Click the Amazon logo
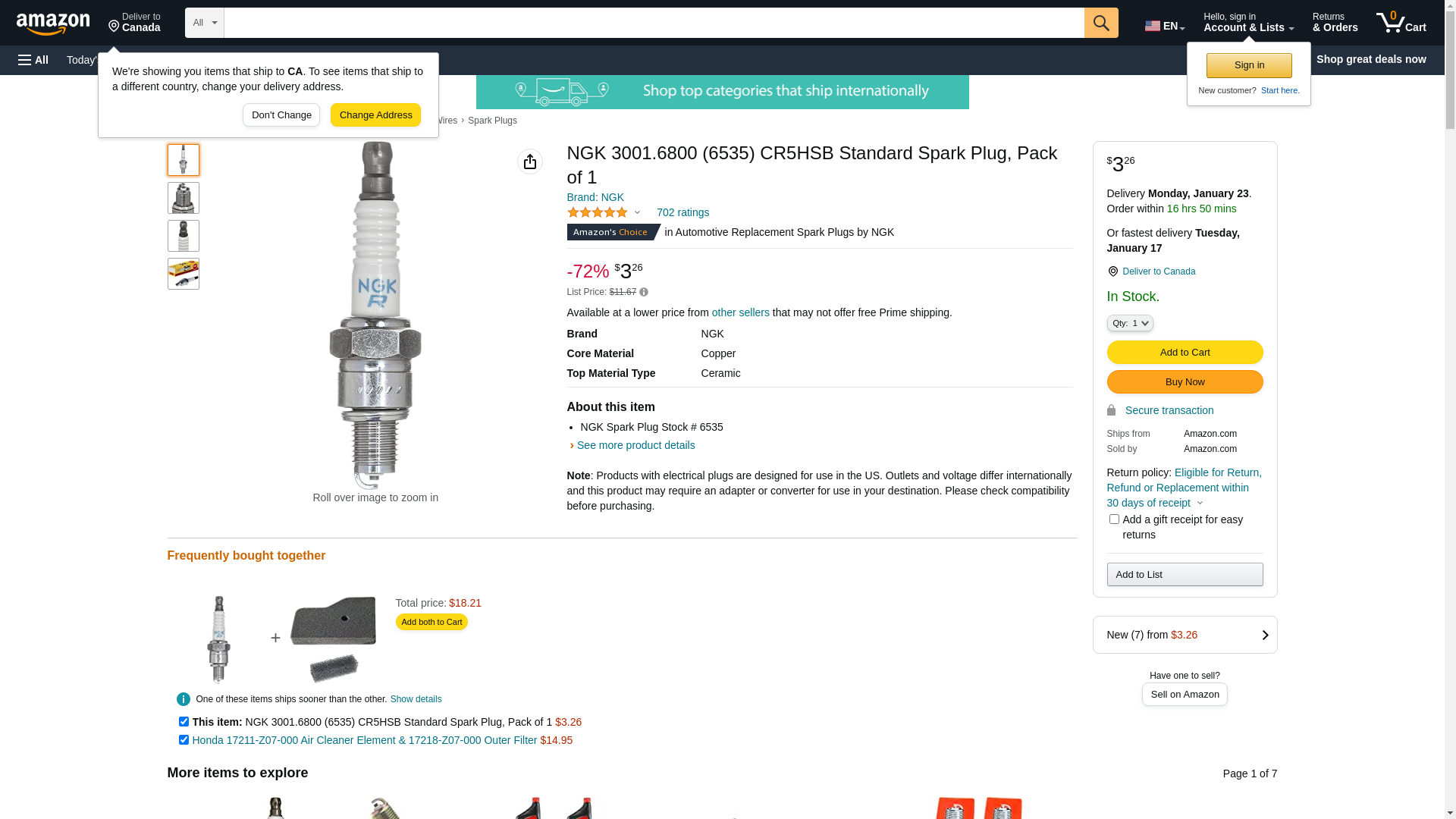The width and height of the screenshot is (1456, 819). coord(53,24)
